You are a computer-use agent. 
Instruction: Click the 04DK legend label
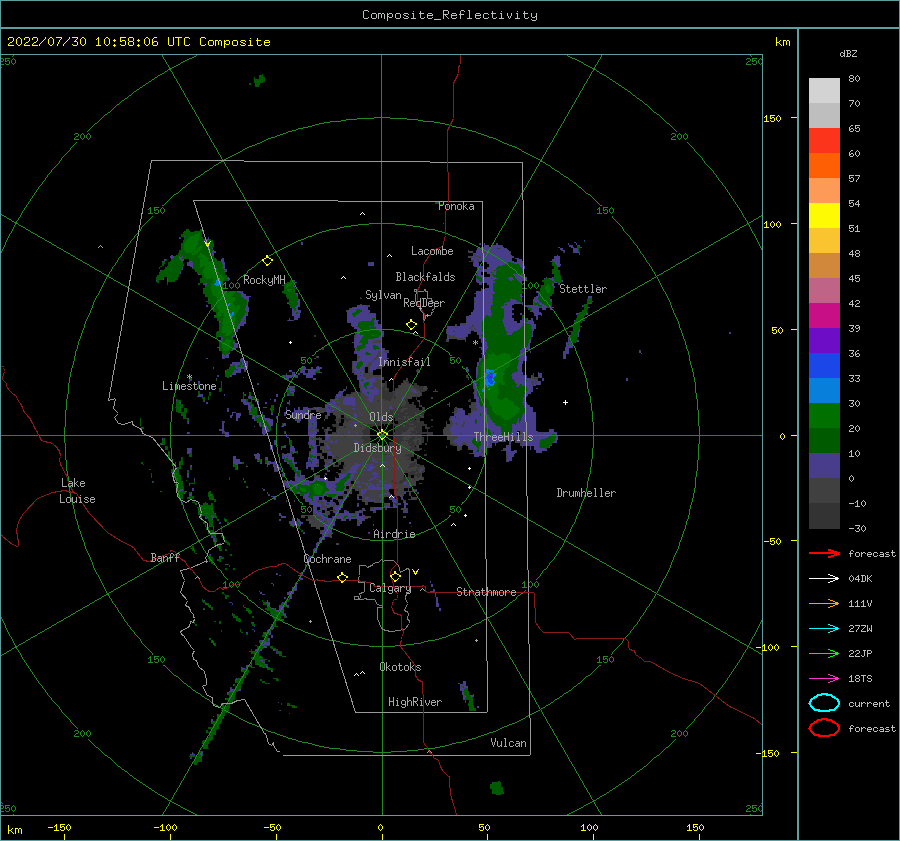(860, 579)
